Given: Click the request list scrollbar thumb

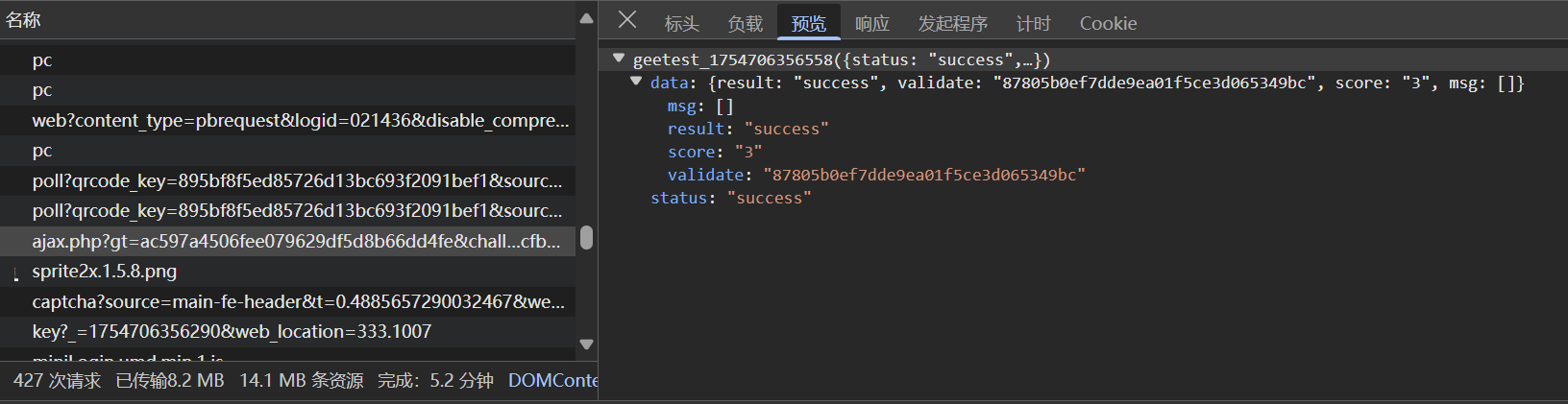Looking at the screenshot, I should [586, 238].
